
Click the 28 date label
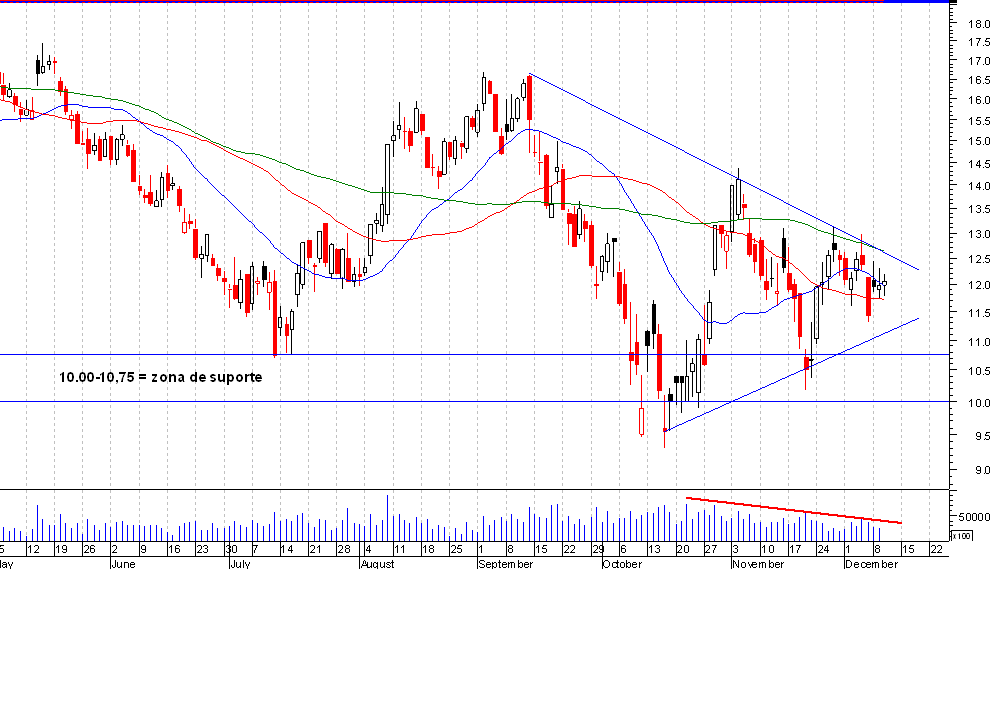pos(344,550)
